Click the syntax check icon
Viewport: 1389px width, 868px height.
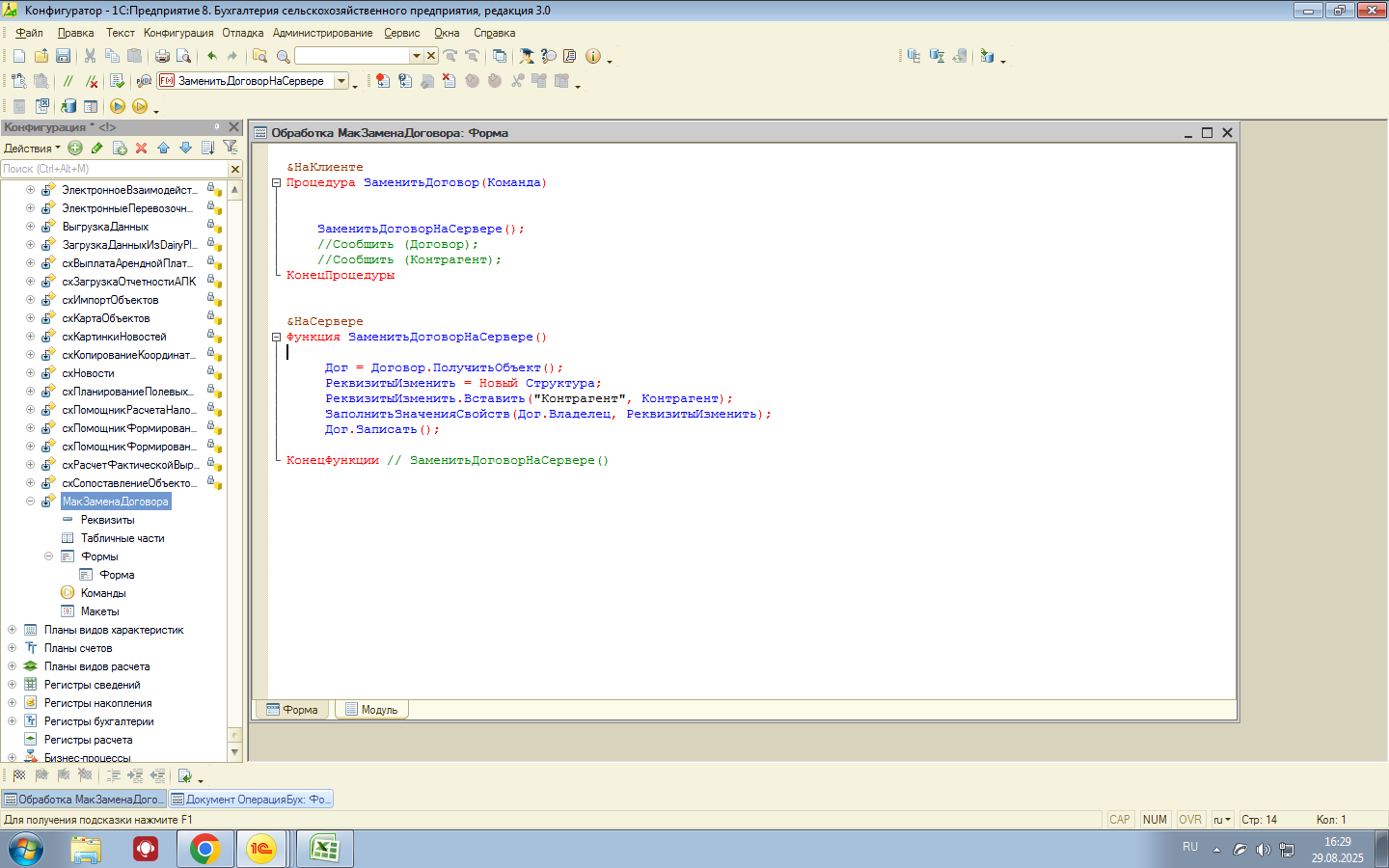click(117, 81)
